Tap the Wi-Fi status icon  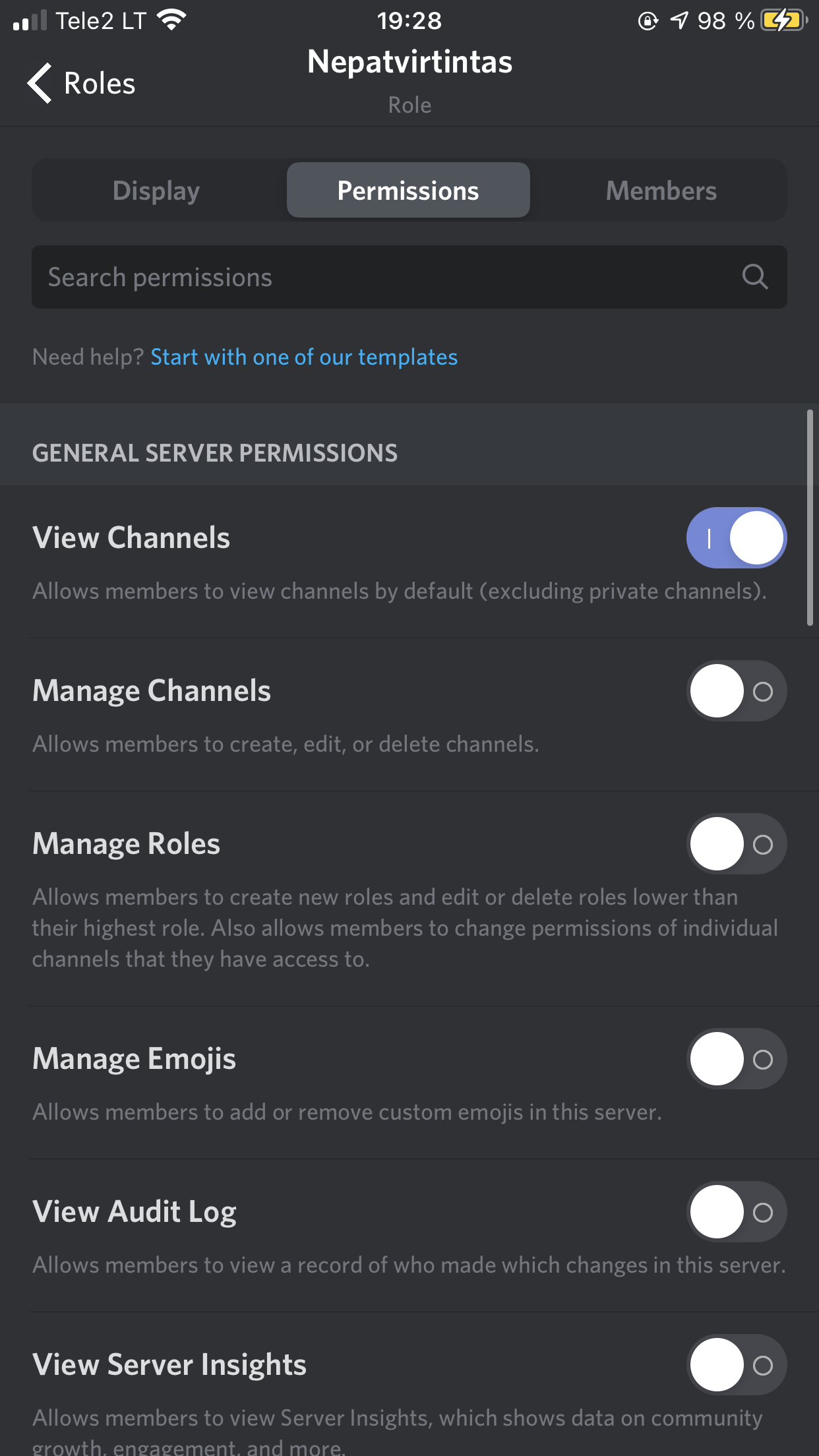[172, 20]
